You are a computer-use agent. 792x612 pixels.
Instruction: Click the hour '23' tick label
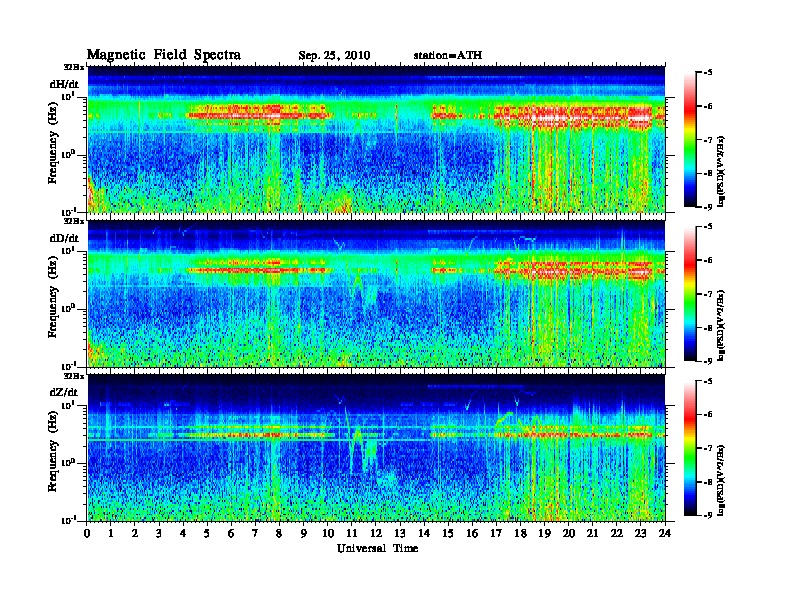(x=640, y=533)
